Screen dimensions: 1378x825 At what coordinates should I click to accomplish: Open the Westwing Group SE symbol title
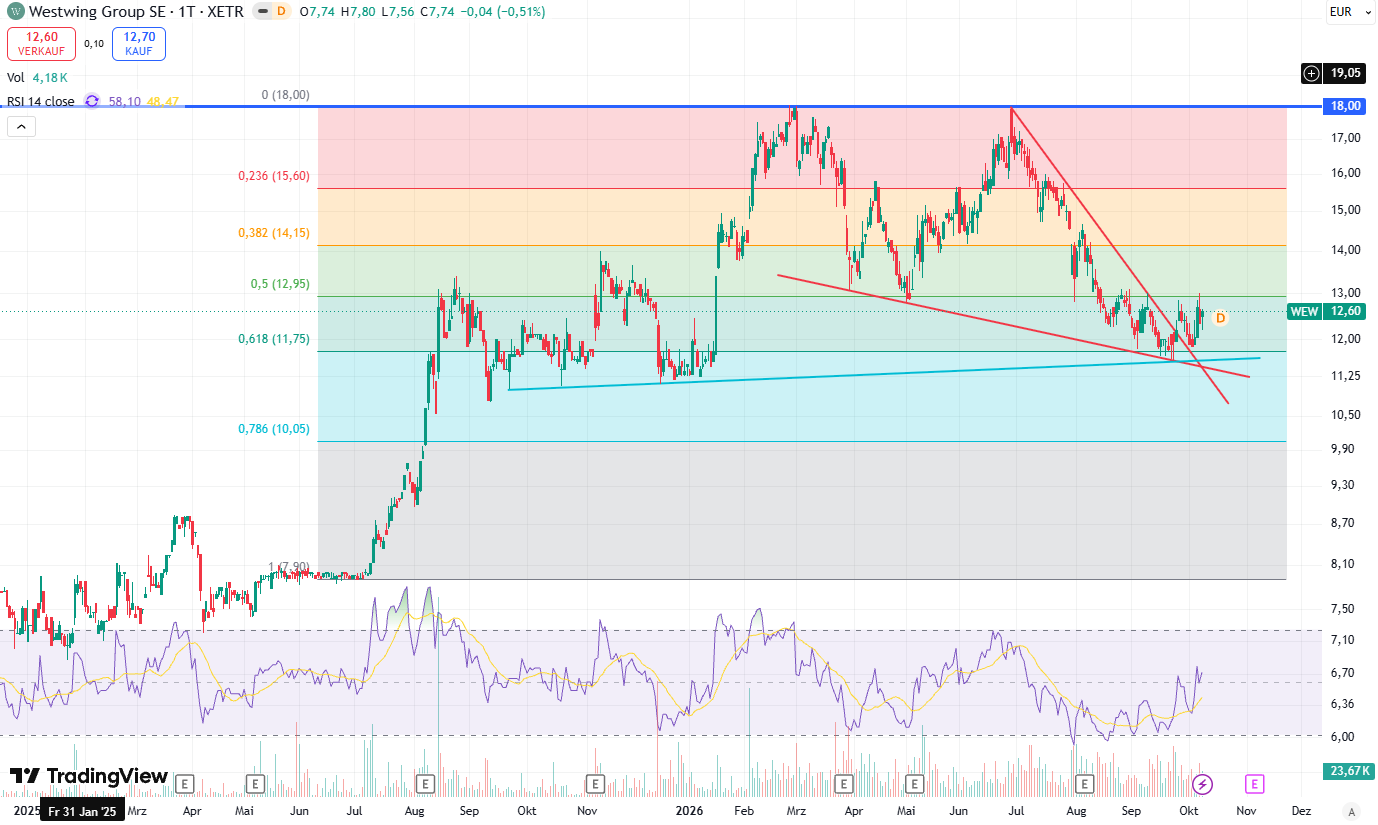click(x=136, y=12)
